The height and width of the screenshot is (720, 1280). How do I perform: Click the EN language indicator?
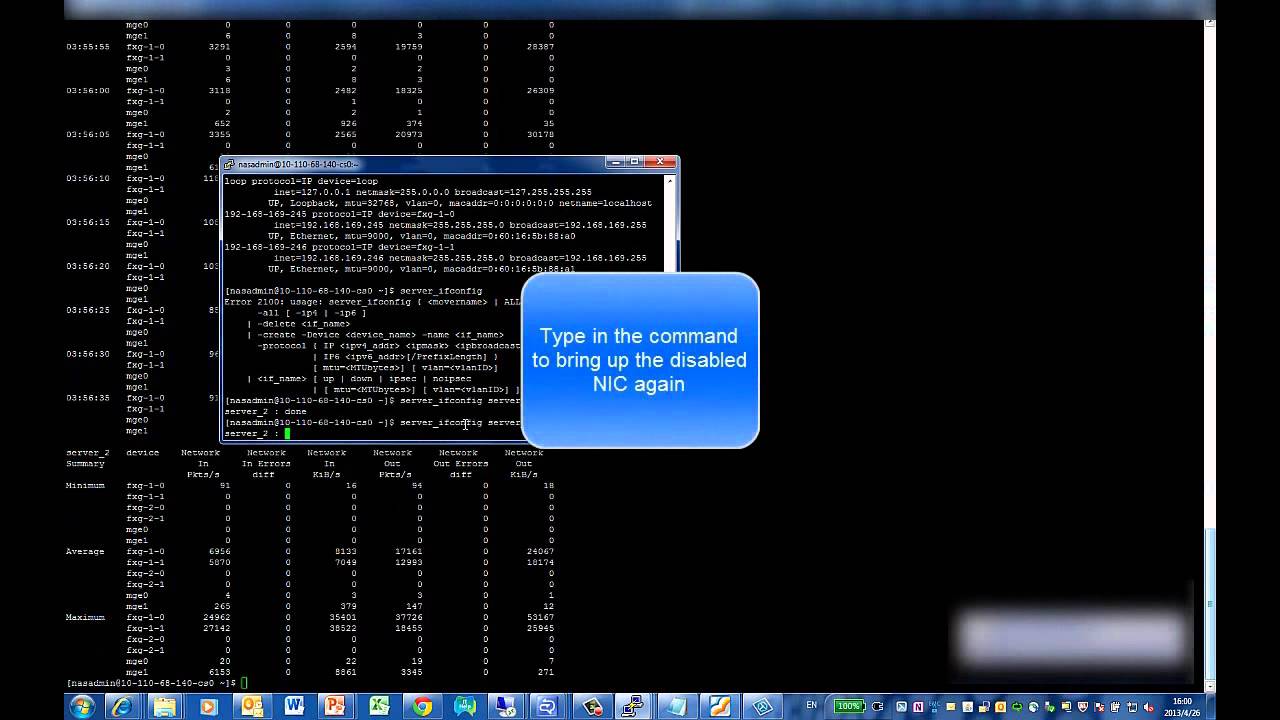(x=811, y=705)
